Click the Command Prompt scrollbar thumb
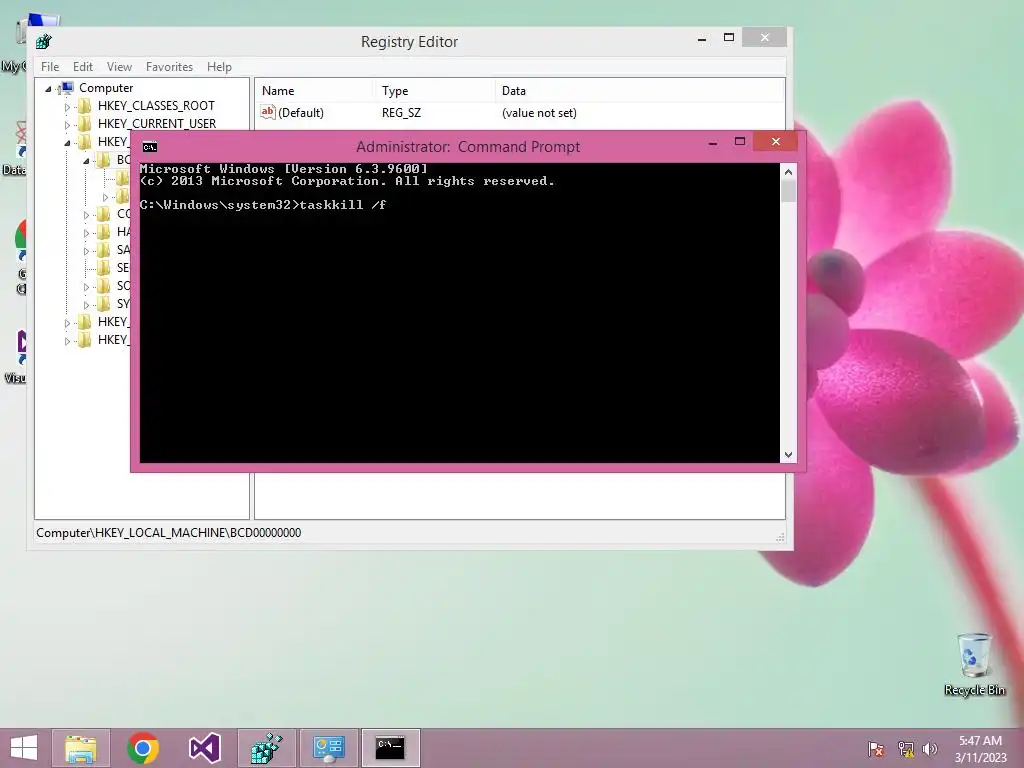The image size is (1024, 768). [x=788, y=191]
